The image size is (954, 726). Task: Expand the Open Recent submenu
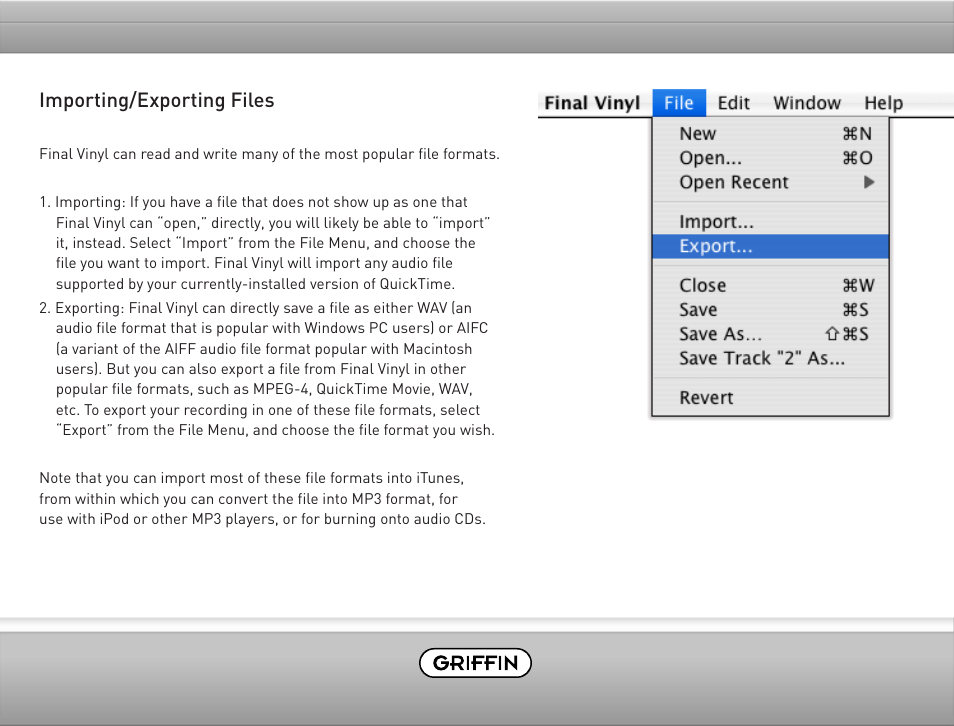click(770, 182)
